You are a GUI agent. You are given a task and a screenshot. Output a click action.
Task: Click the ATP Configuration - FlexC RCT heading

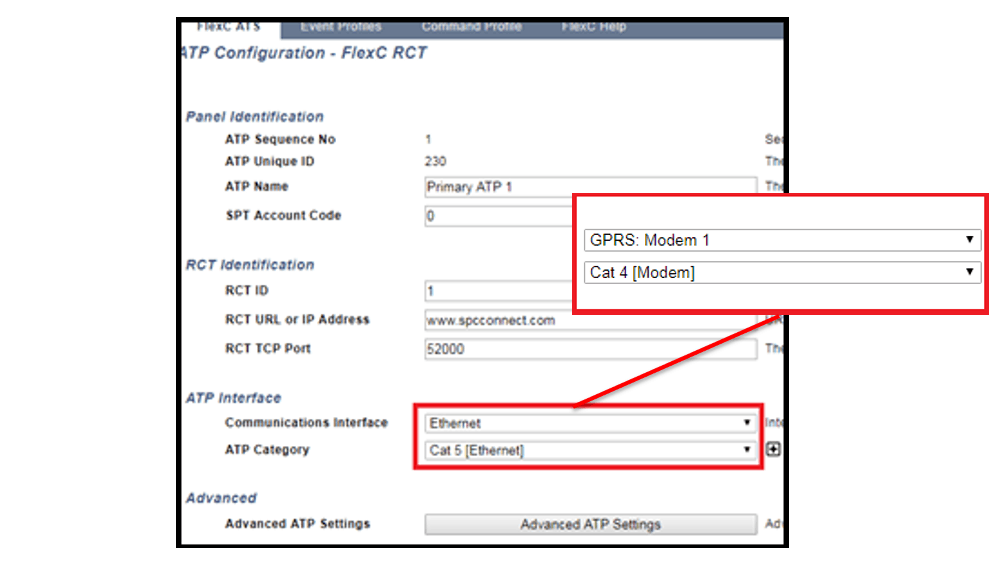(x=304, y=53)
